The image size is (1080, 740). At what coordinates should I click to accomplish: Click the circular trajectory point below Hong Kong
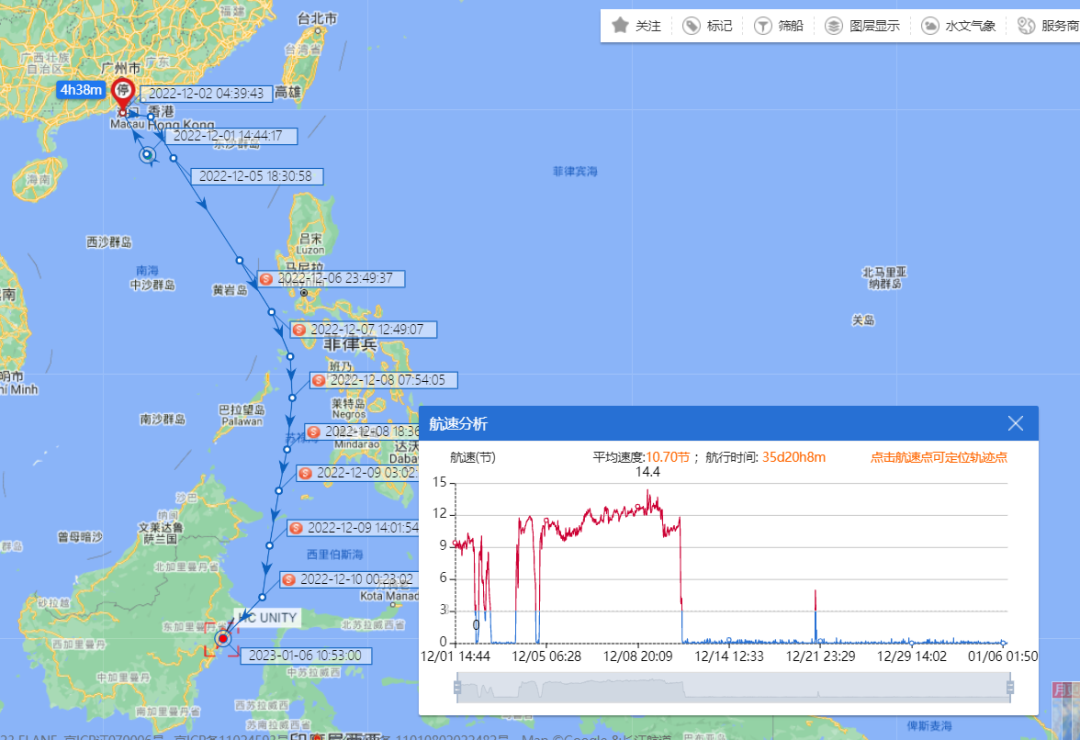click(x=148, y=156)
